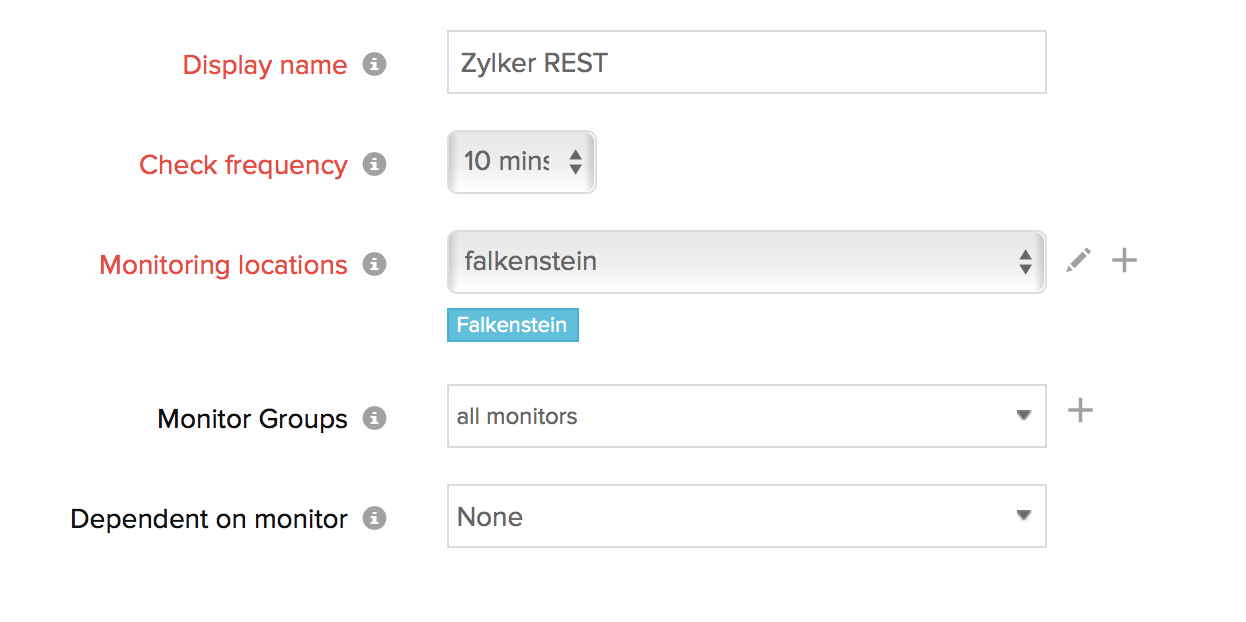Click plus icon next to monitoring locations

[x=1125, y=261]
